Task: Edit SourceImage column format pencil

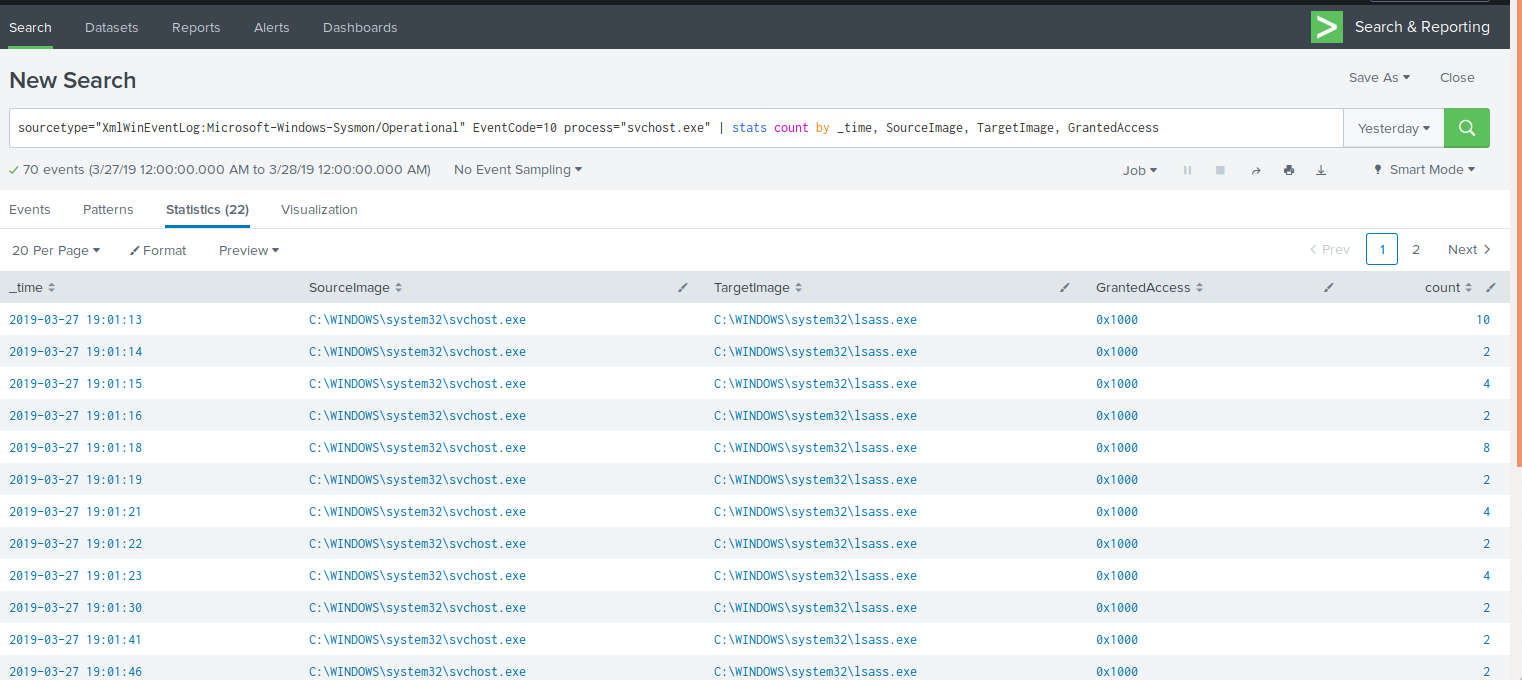Action: tap(683, 288)
